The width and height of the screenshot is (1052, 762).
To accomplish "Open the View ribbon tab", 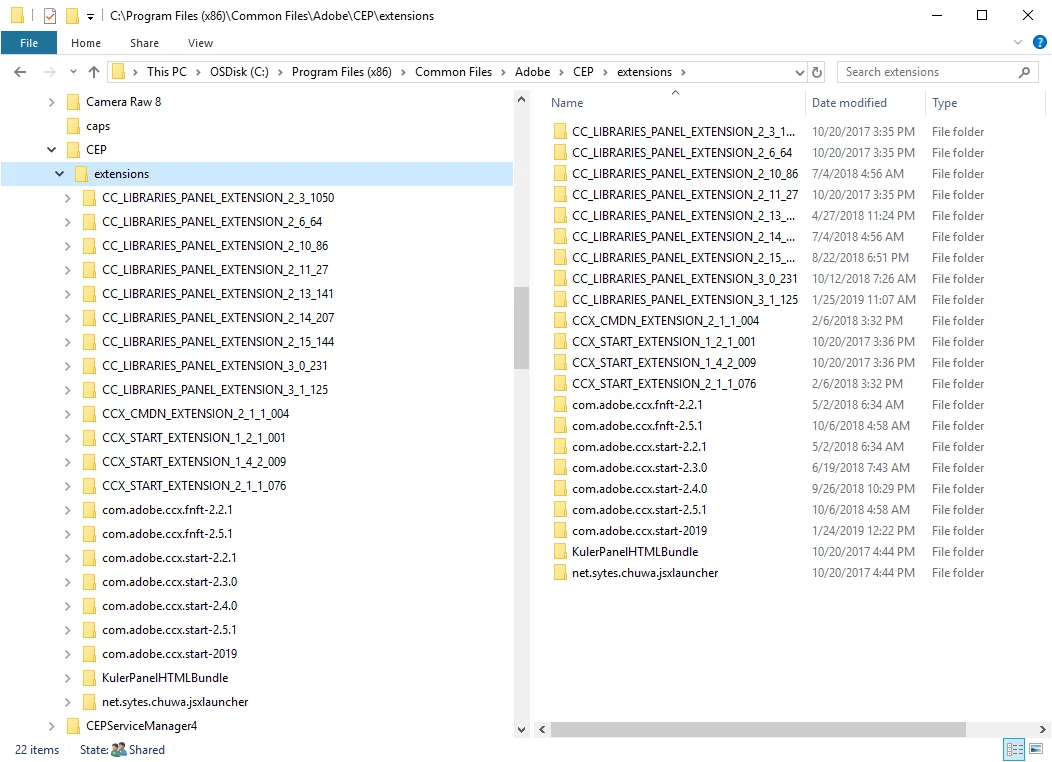I will tap(200, 43).
